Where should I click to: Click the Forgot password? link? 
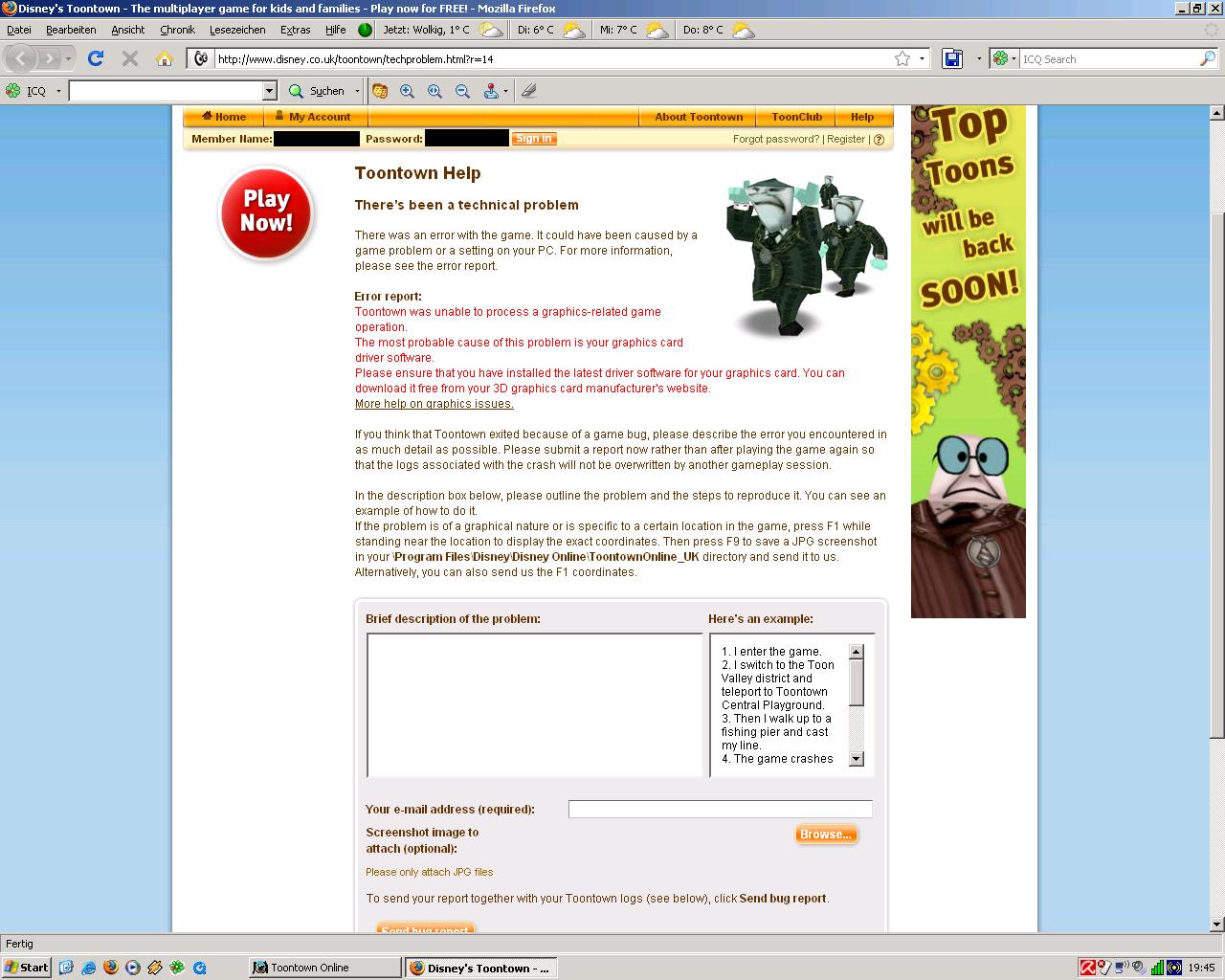[776, 140]
